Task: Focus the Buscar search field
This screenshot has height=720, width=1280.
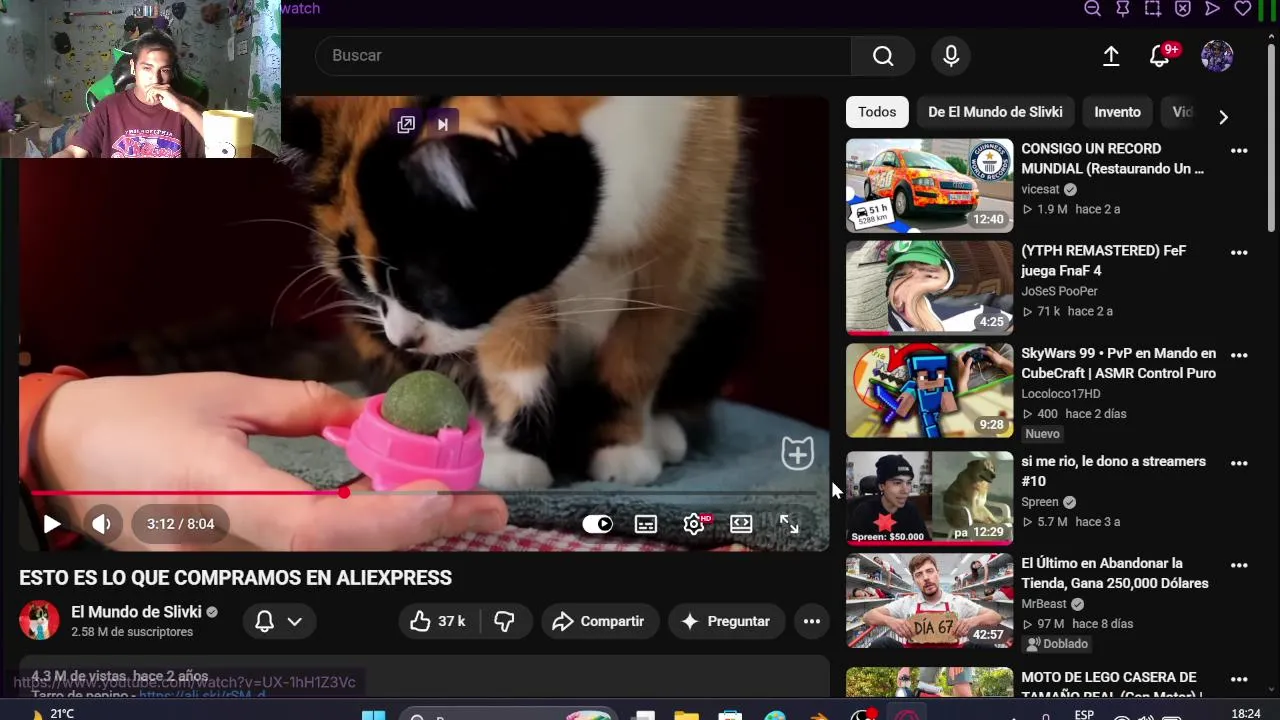Action: pos(584,56)
